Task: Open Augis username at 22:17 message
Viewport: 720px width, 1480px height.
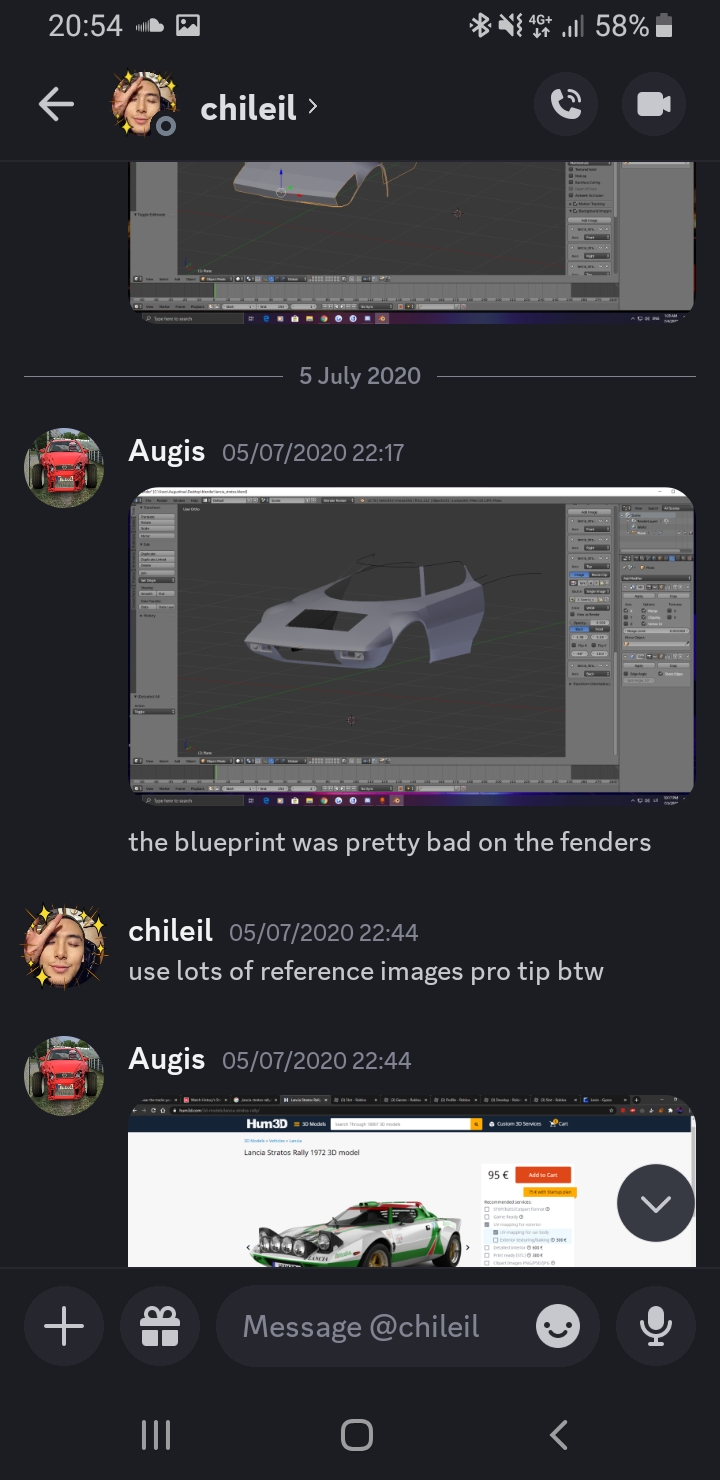Action: [167, 452]
